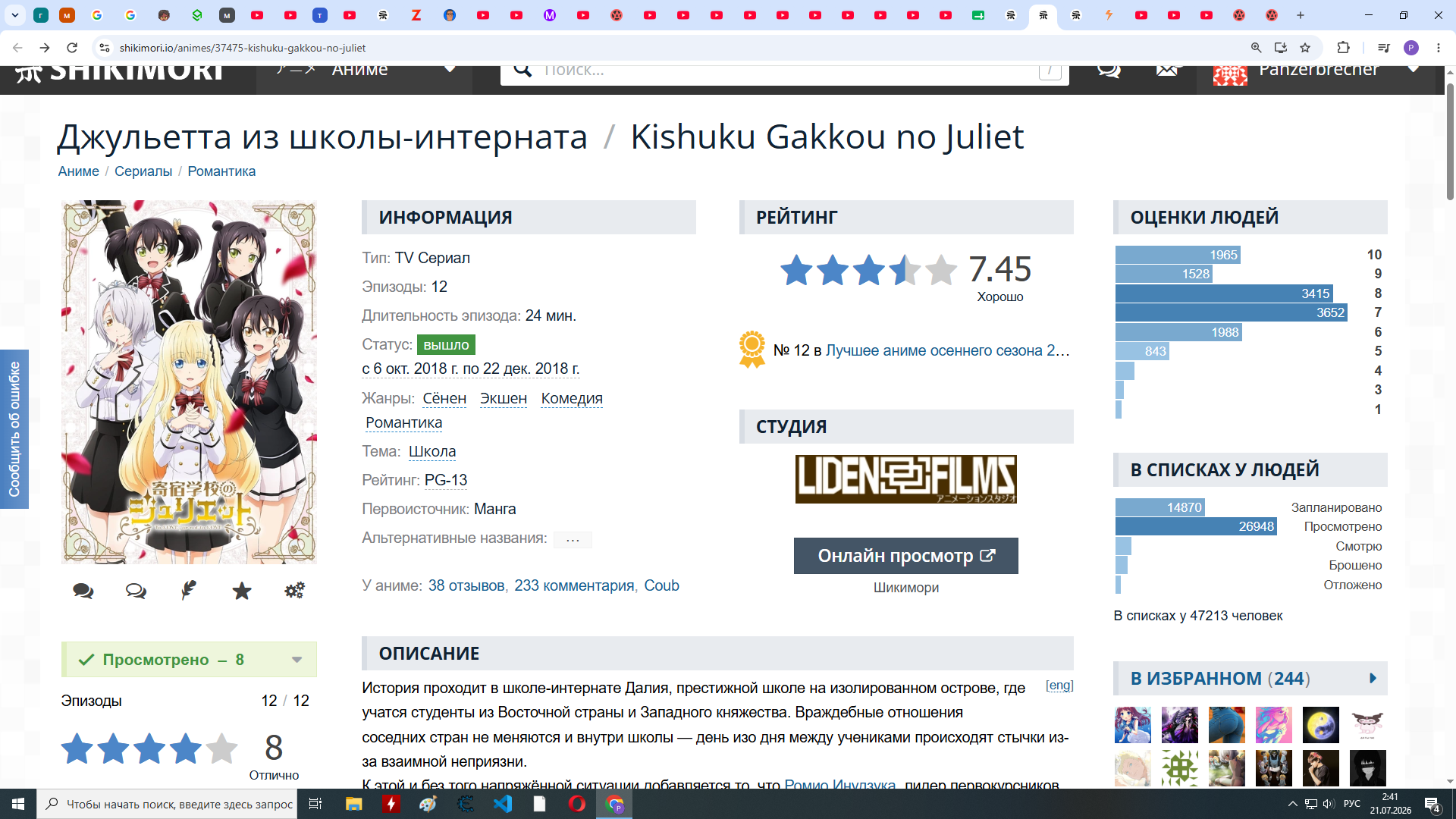Open the yin-yang avatar in favorites

click(x=1321, y=725)
